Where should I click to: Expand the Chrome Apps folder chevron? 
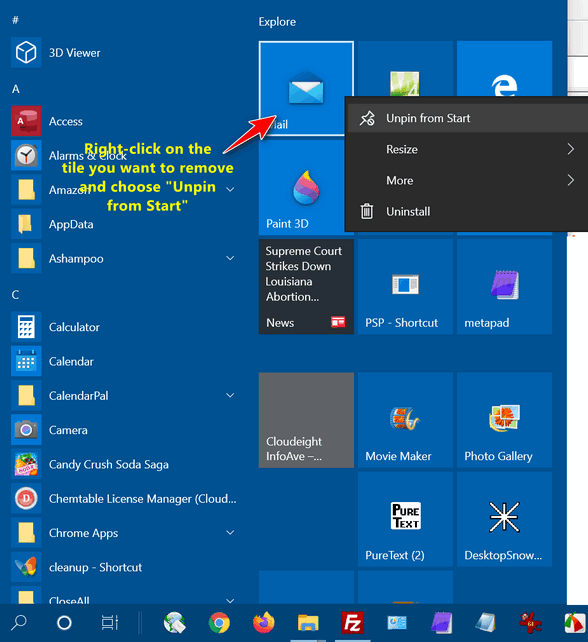[230, 532]
